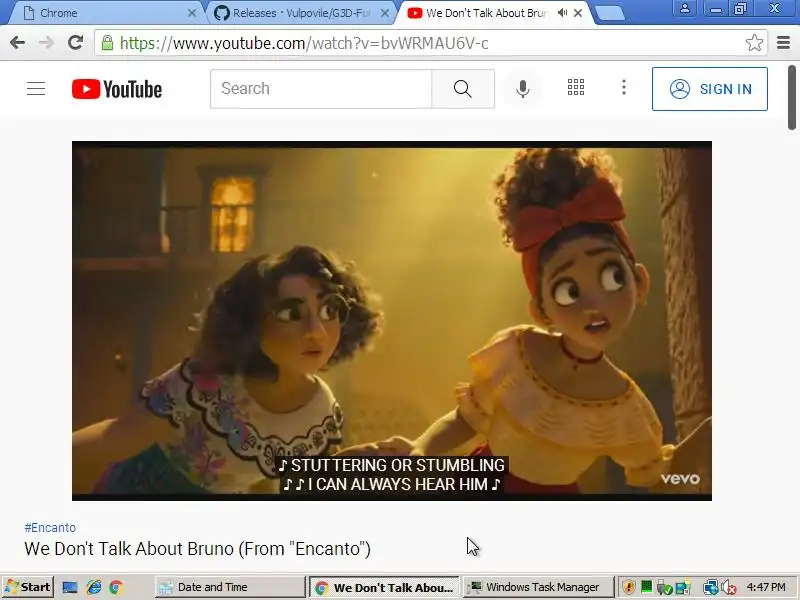Viewport: 800px width, 600px height.
Task: Click the Sign In button
Action: (710, 89)
